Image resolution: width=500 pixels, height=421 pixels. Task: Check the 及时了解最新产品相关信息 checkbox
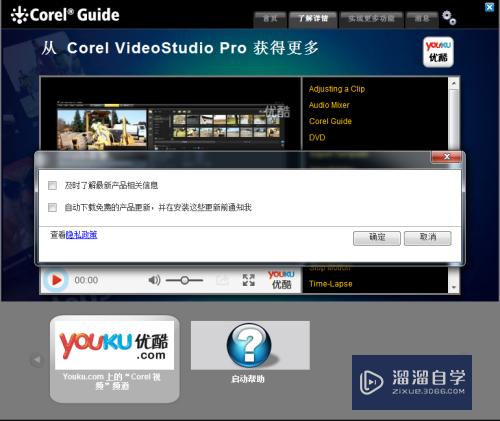click(52, 185)
